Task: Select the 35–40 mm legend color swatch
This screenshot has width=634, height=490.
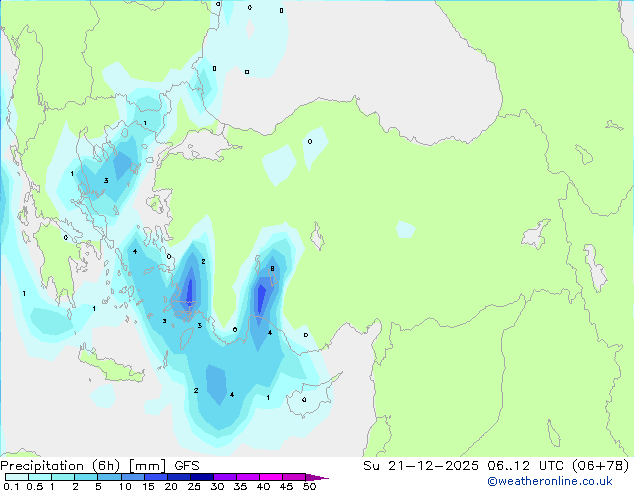Action: [248, 477]
